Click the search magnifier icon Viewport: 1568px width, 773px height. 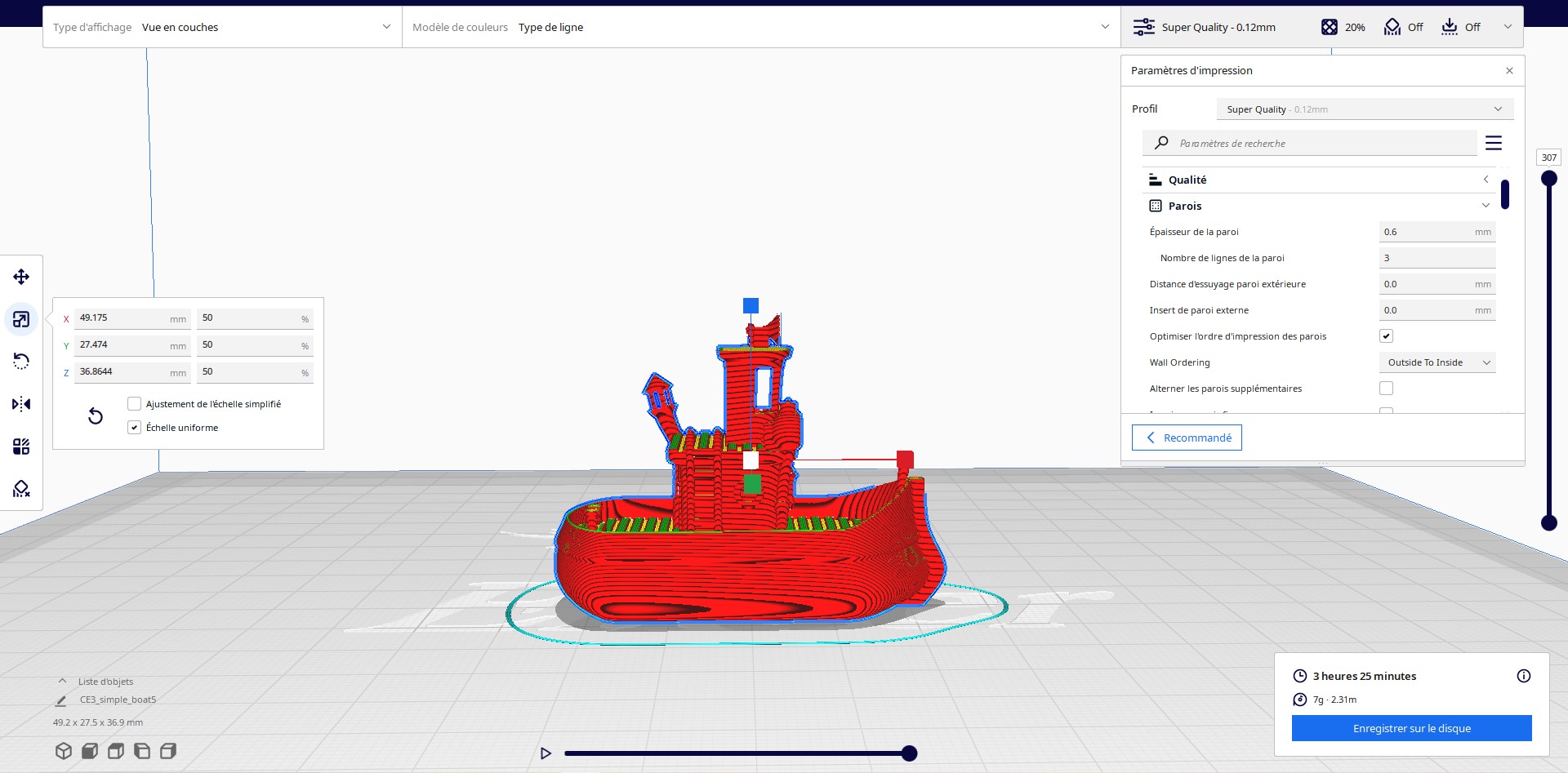pos(1161,143)
